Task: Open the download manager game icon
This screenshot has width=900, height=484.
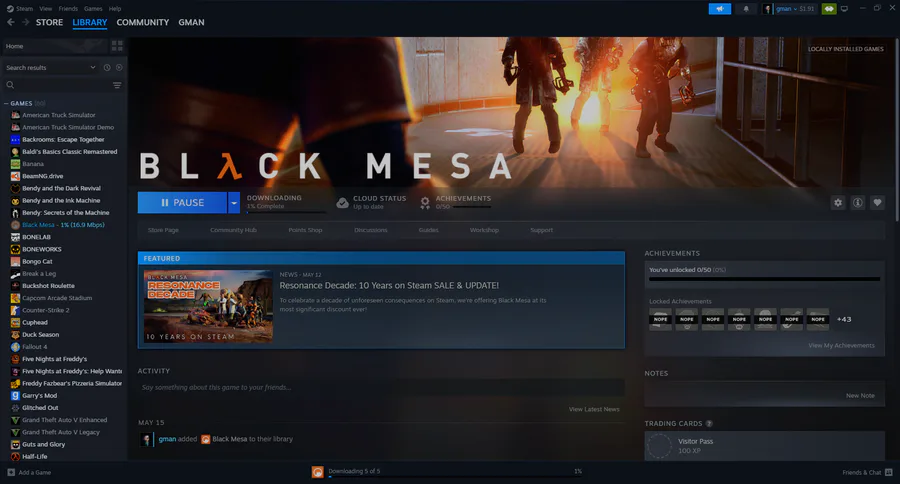Action: [317, 472]
